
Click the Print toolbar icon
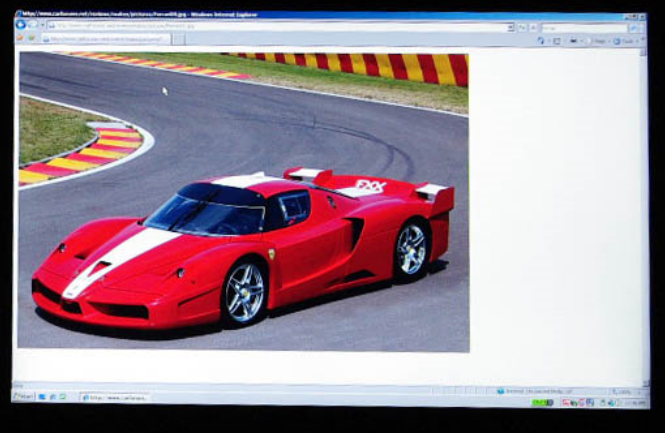(x=573, y=41)
